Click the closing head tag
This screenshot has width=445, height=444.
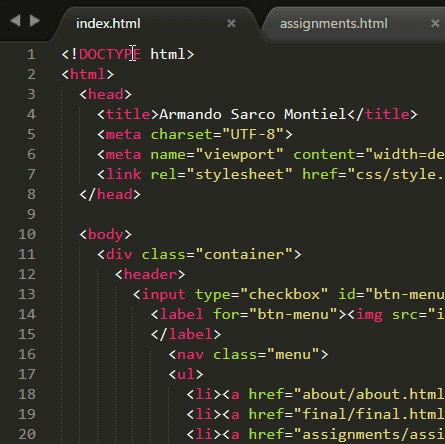pyautogui.click(x=110, y=194)
